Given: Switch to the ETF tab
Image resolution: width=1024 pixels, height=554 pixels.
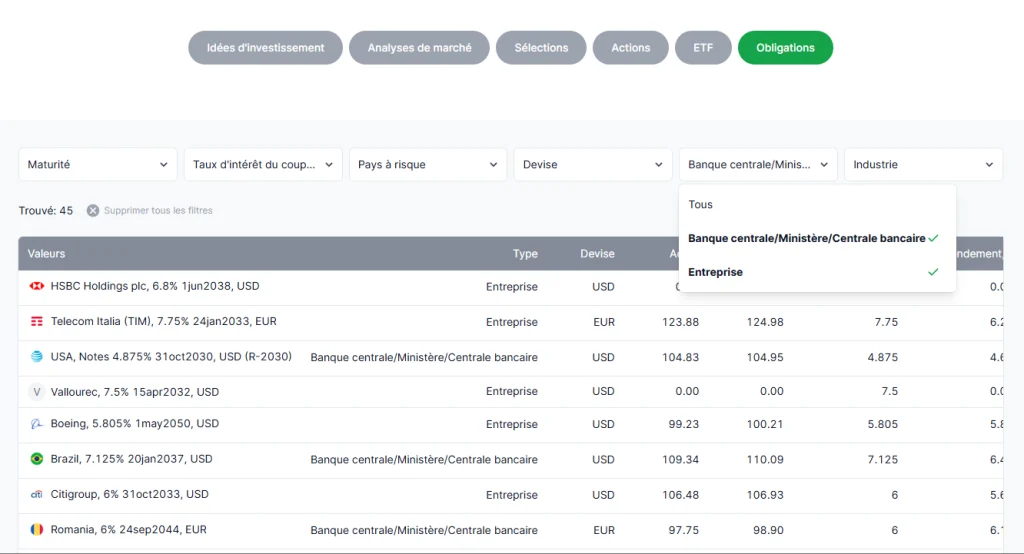Looking at the screenshot, I should click(x=703, y=48).
